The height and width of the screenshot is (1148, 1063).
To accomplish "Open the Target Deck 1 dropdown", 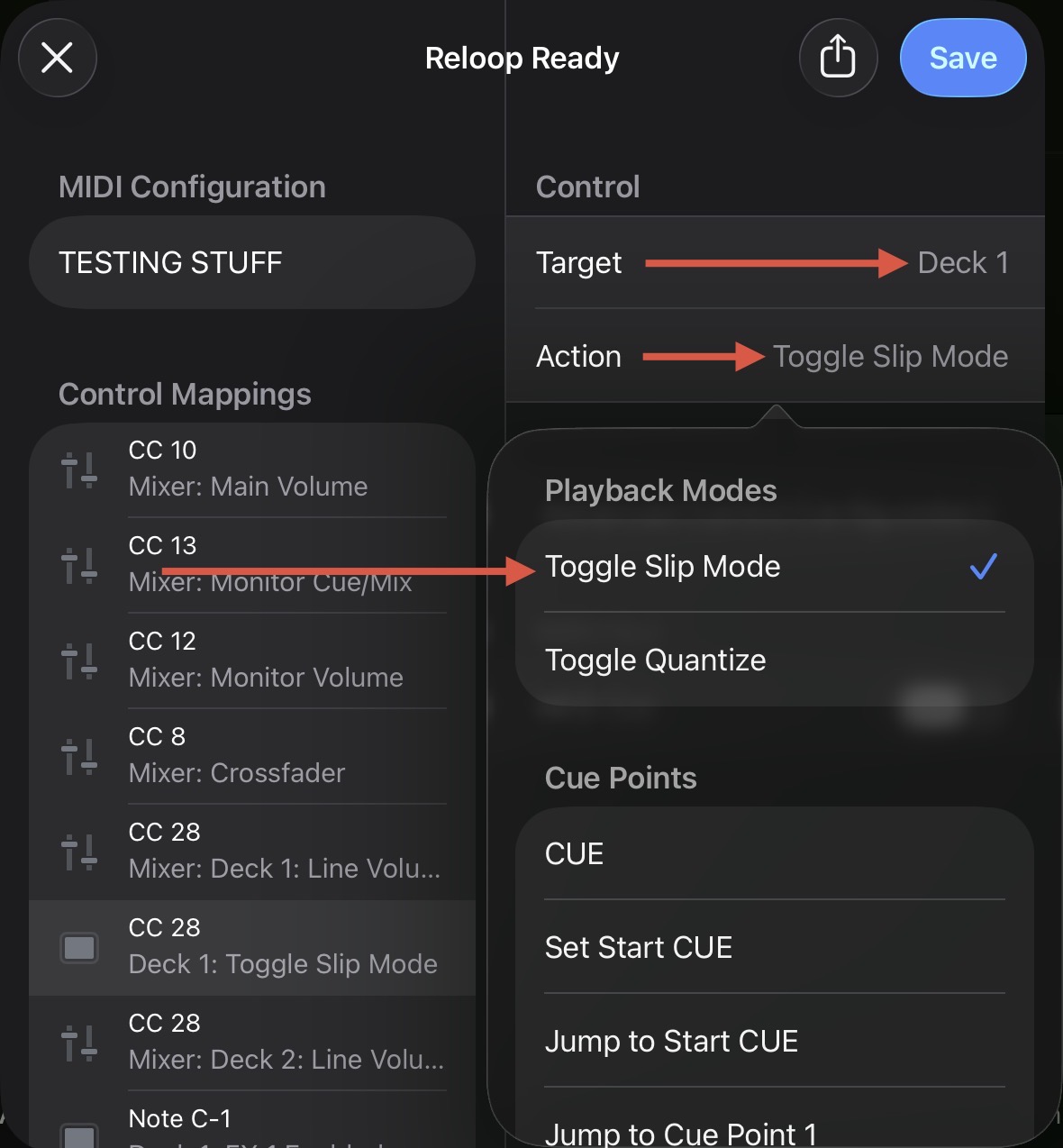I will (x=775, y=262).
